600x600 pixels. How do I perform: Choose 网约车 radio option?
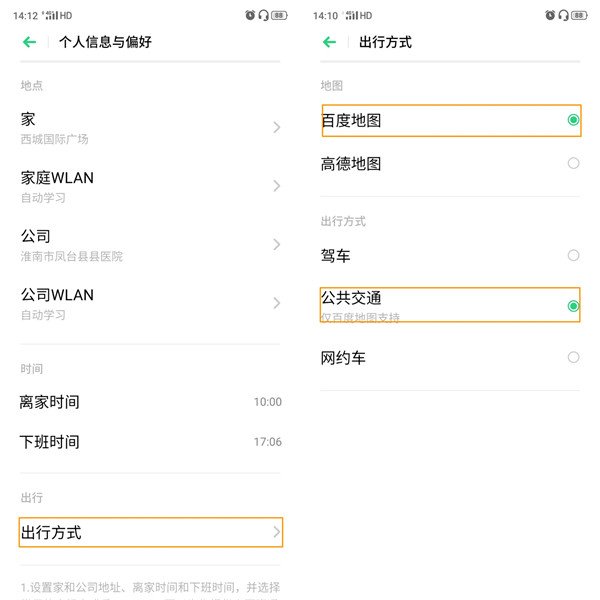573,357
